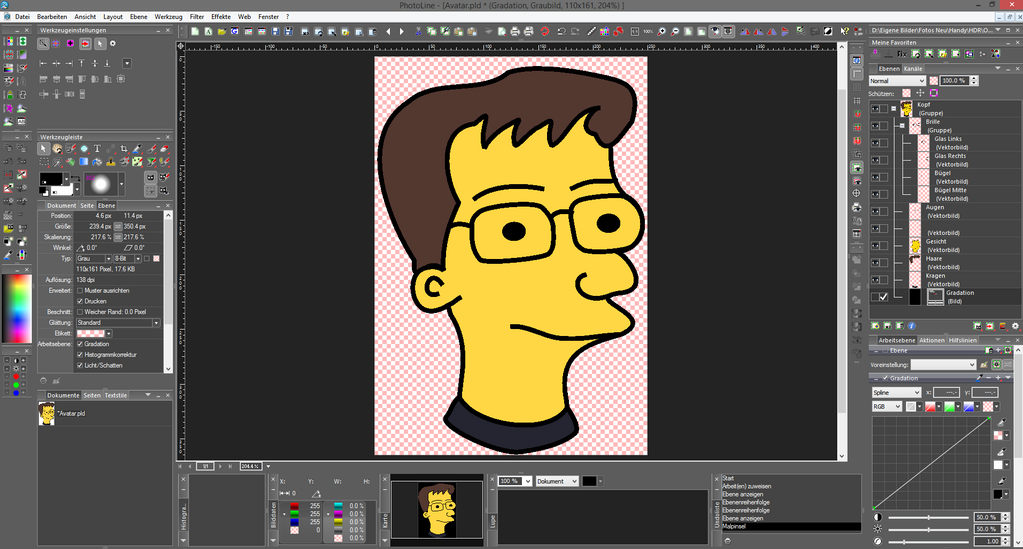Click the new document icon in toolbar

(x=195, y=31)
